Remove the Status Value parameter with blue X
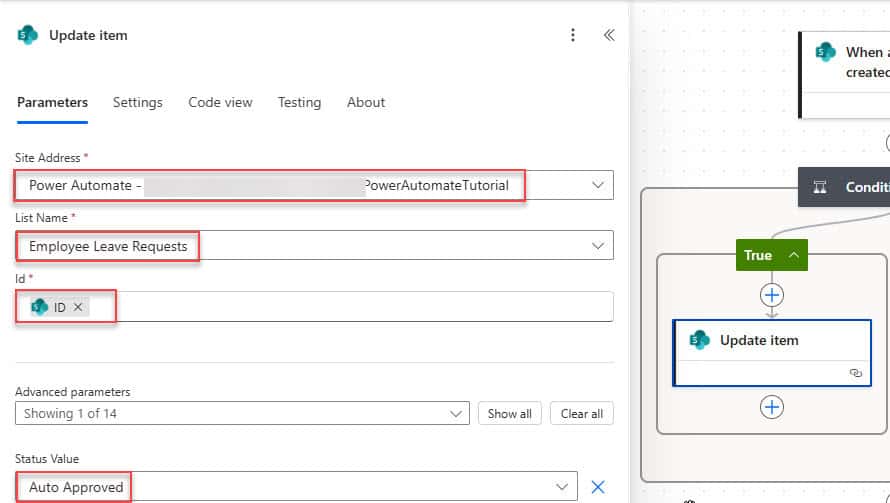Image resolution: width=890 pixels, height=503 pixels. tap(598, 487)
